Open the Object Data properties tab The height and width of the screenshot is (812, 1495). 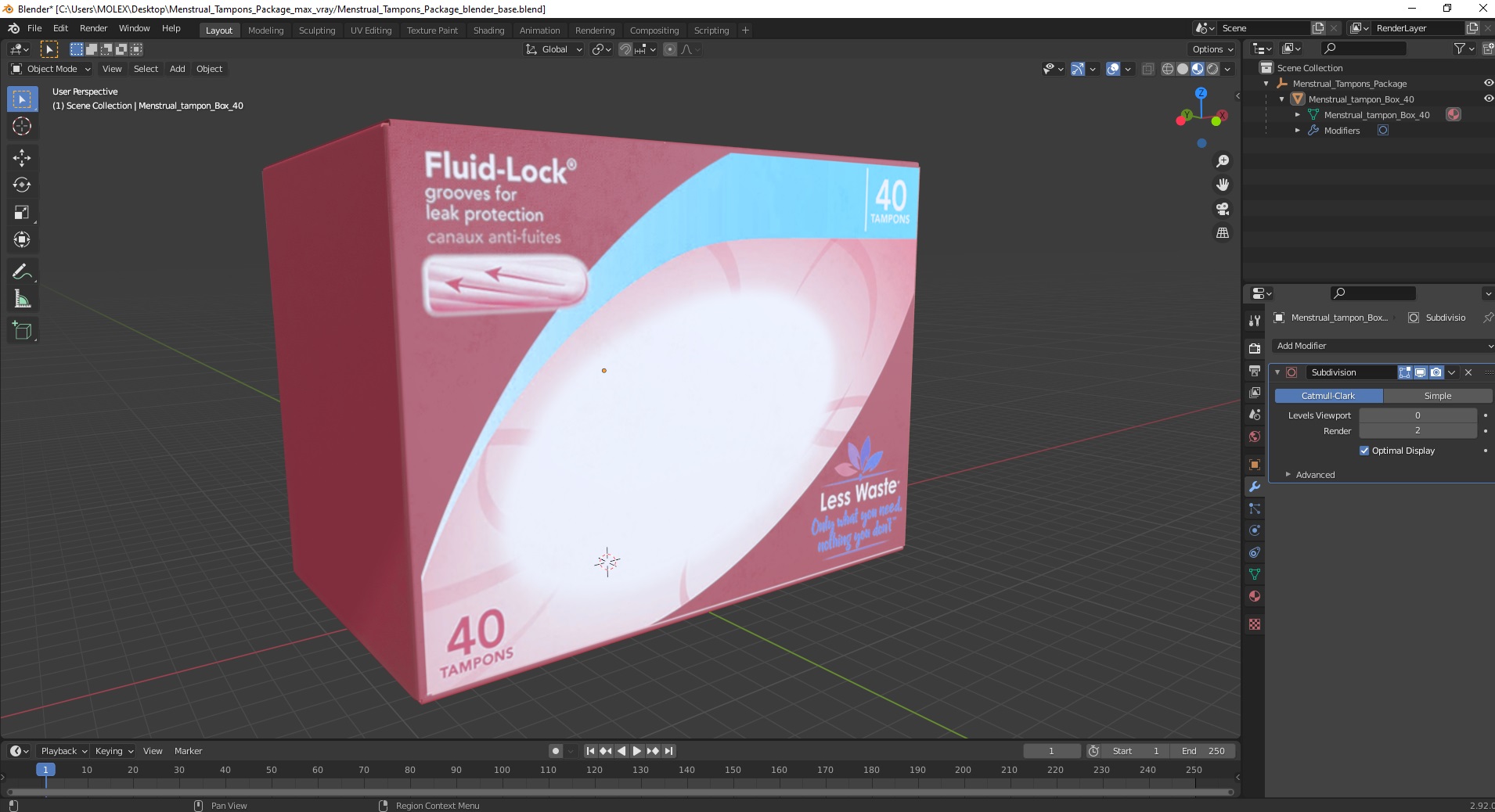pos(1255,574)
